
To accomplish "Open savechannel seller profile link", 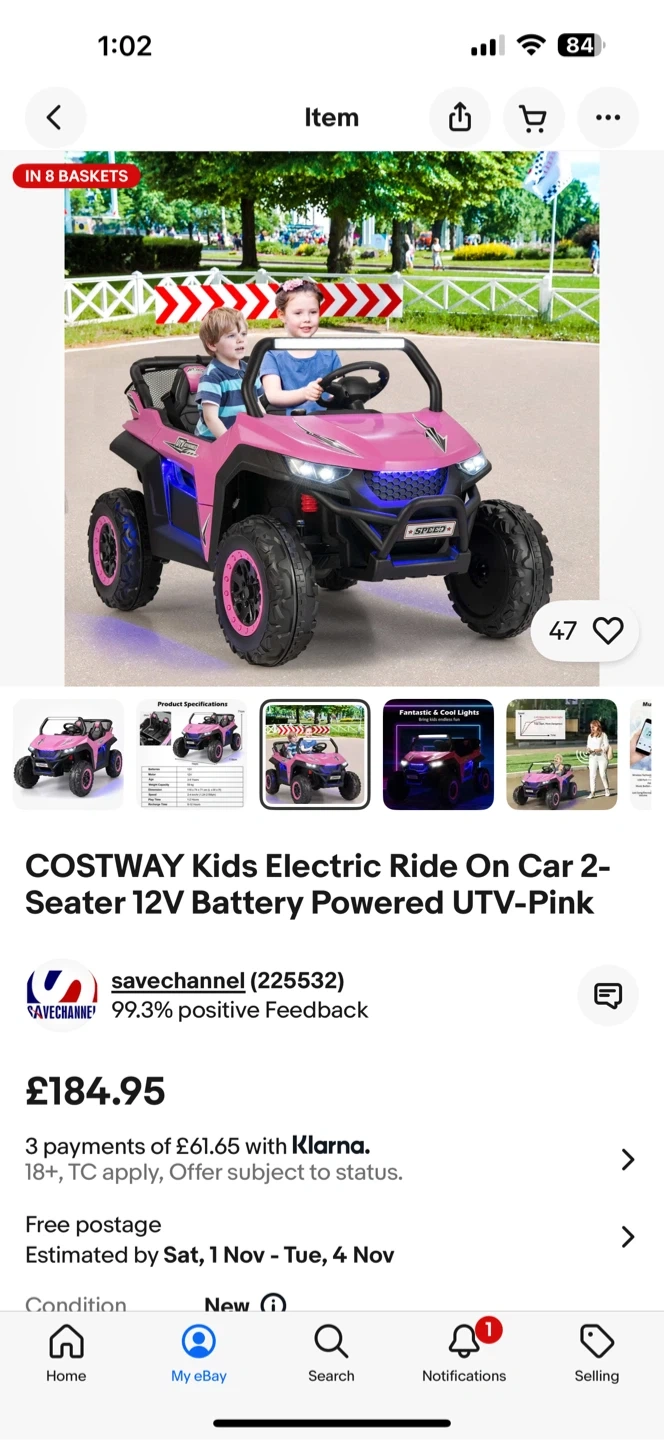I will click(x=178, y=981).
